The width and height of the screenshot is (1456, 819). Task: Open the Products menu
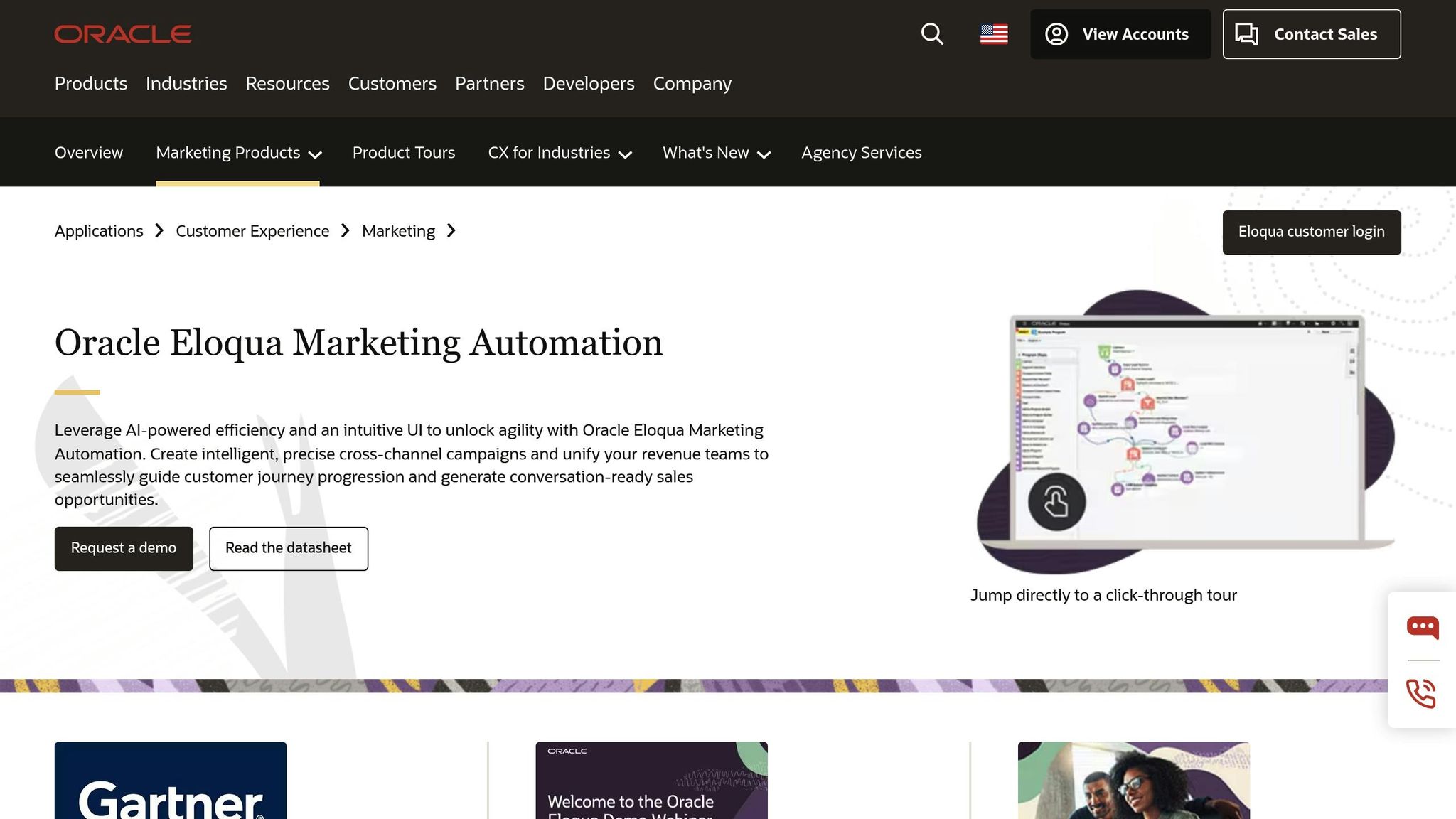coord(91,84)
